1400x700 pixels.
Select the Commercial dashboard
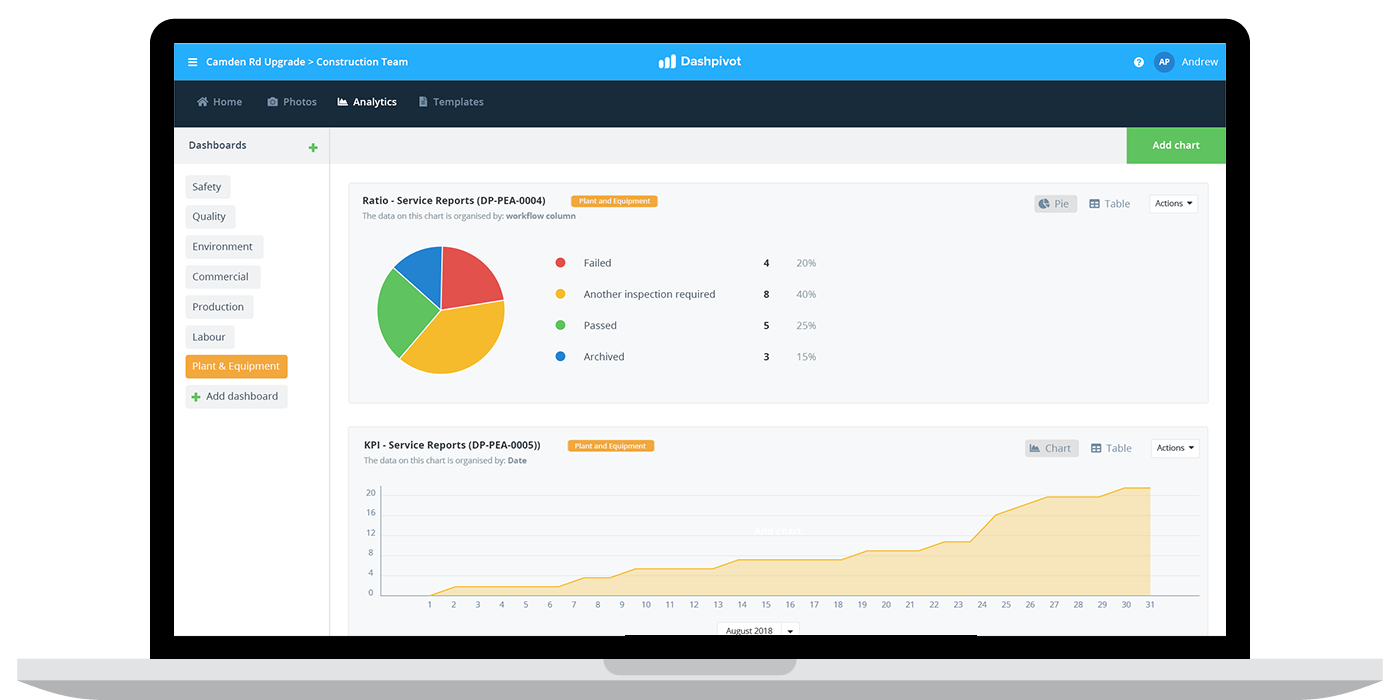222,277
